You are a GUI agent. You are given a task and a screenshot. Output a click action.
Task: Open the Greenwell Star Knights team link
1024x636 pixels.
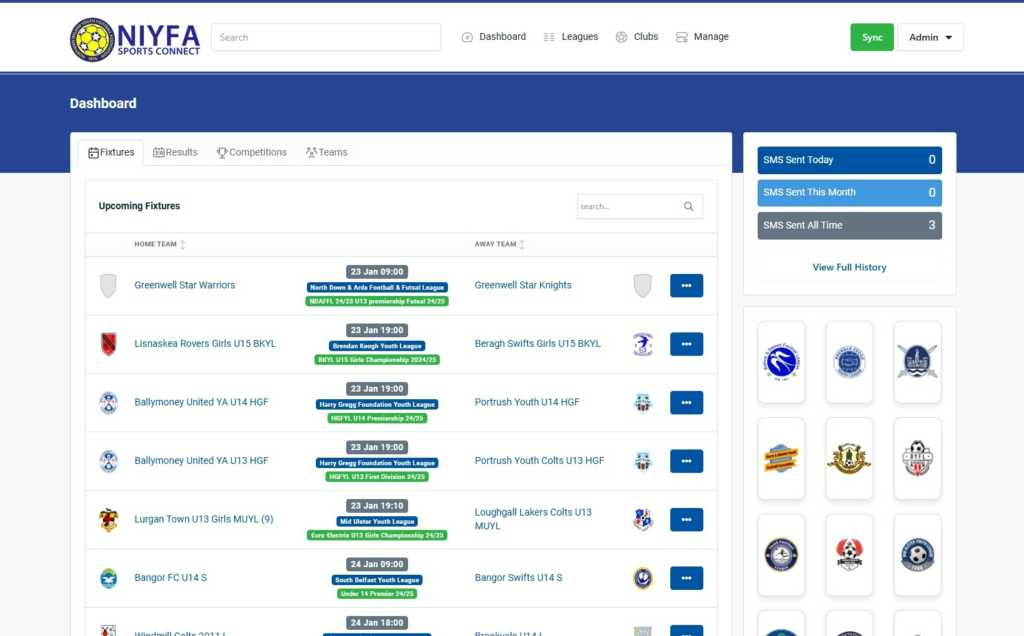(x=523, y=285)
